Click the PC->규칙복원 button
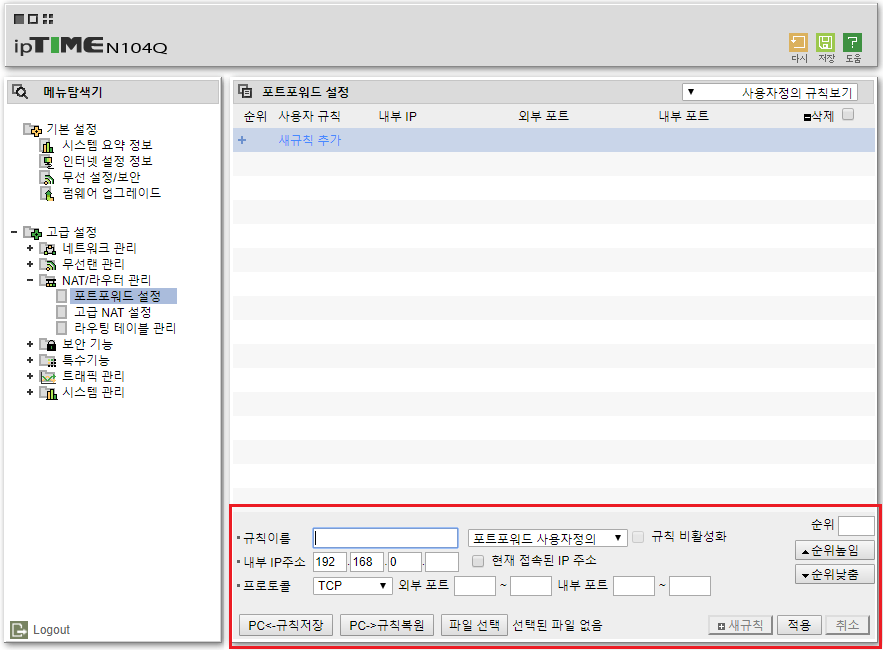The width and height of the screenshot is (883, 651). pos(386,625)
